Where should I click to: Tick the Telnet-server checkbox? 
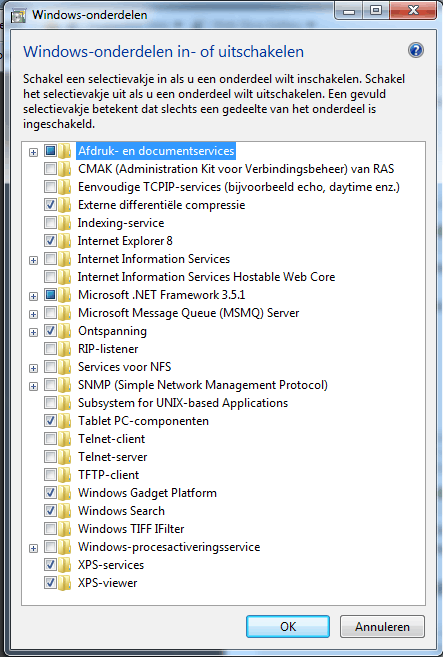(50, 457)
